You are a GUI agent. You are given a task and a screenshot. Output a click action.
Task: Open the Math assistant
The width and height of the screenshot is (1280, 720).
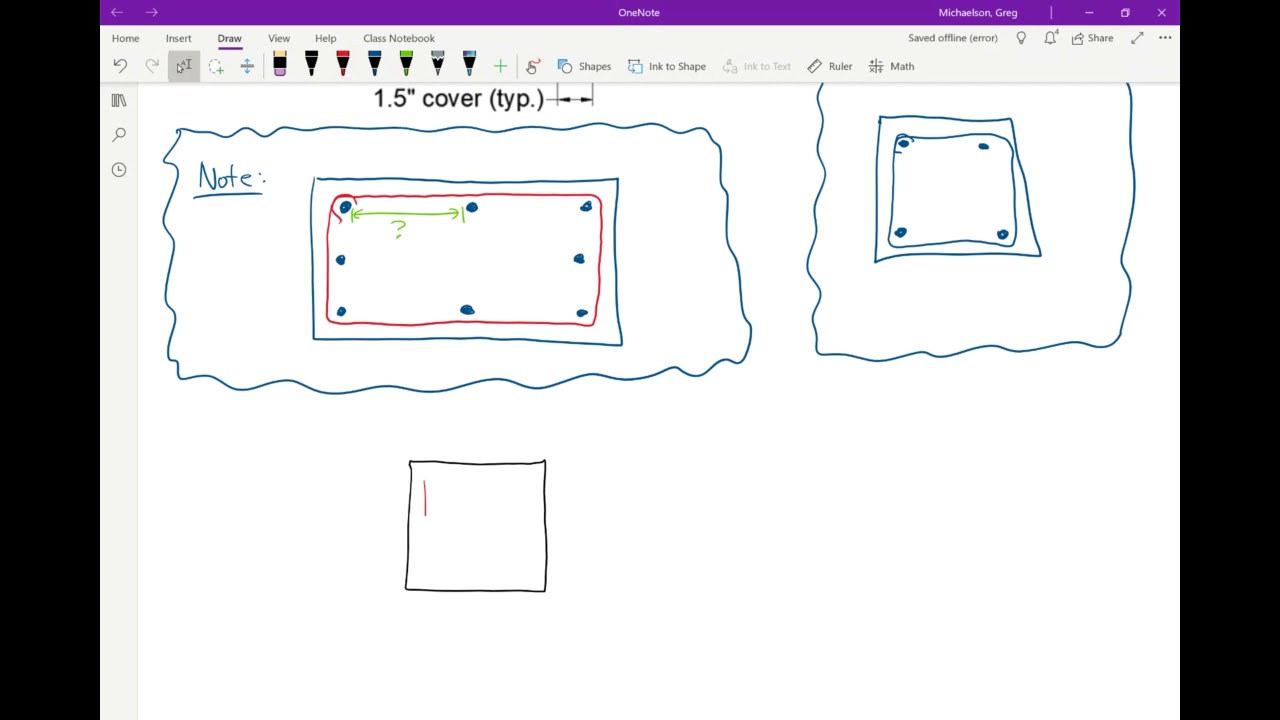point(891,66)
